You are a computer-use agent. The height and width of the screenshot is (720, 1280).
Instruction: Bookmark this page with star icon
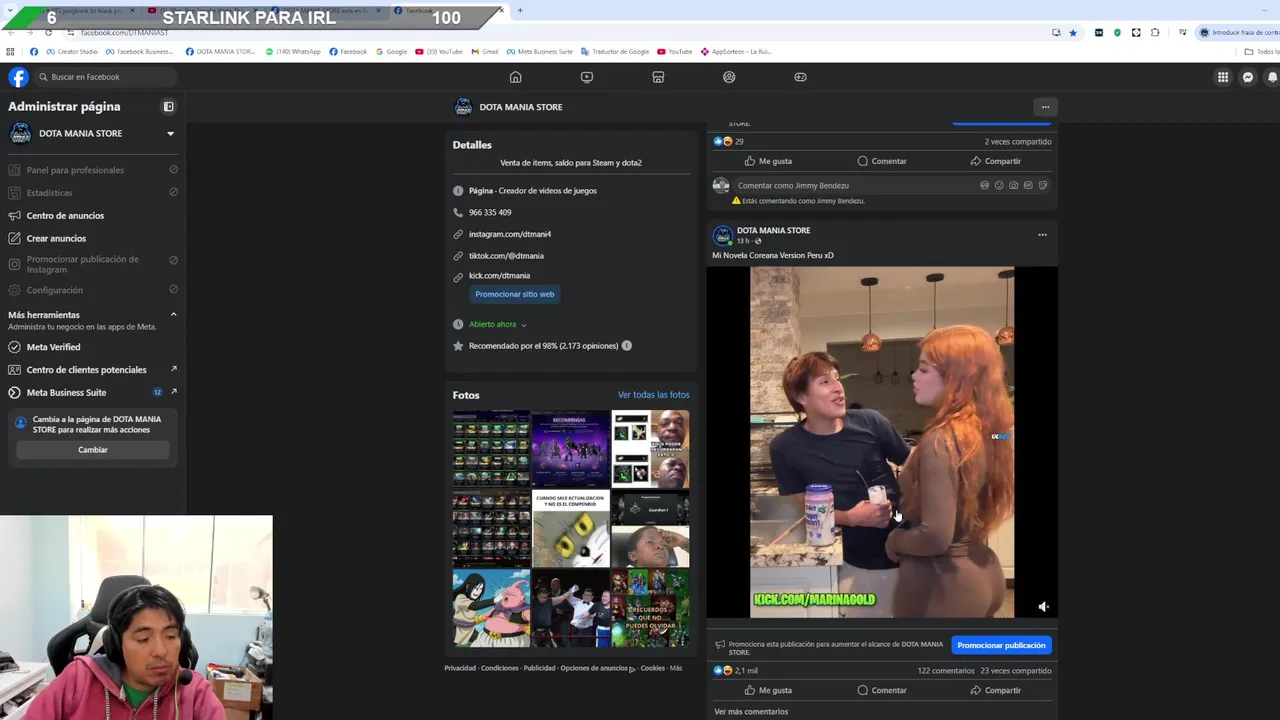[x=1073, y=32]
